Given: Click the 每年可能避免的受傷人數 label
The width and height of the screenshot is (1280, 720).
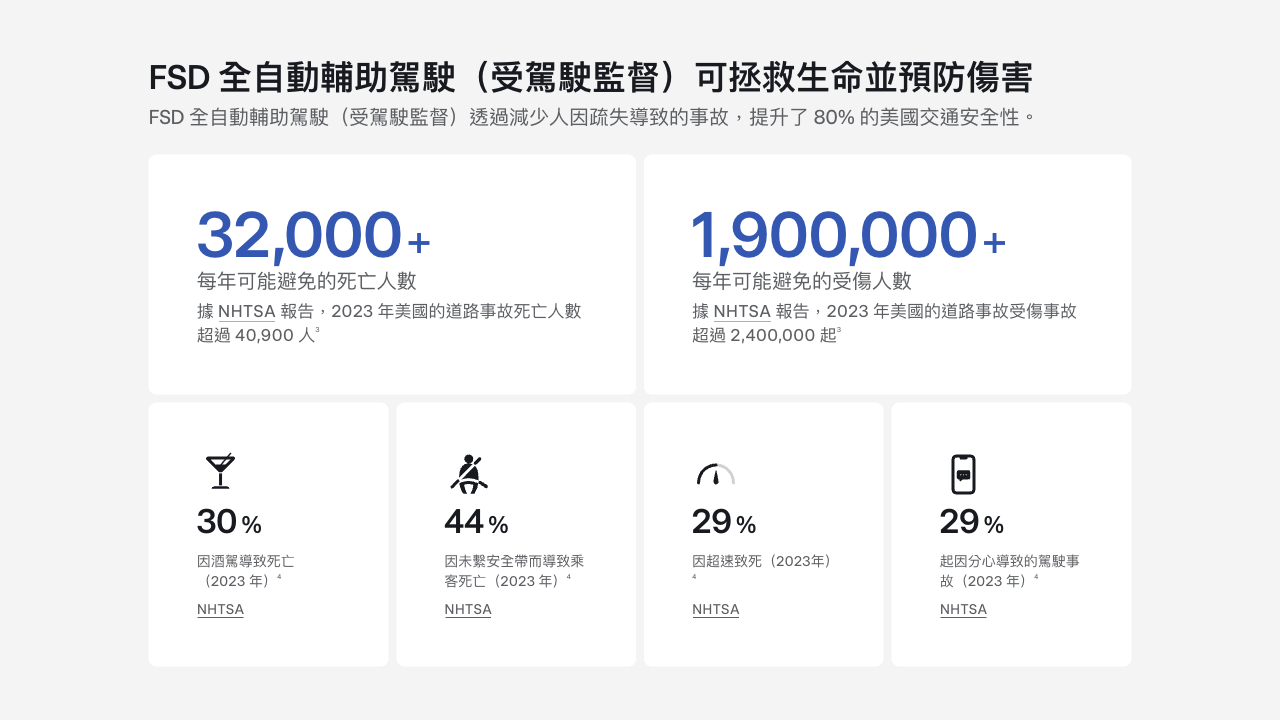Looking at the screenshot, I should click(x=801, y=281).
